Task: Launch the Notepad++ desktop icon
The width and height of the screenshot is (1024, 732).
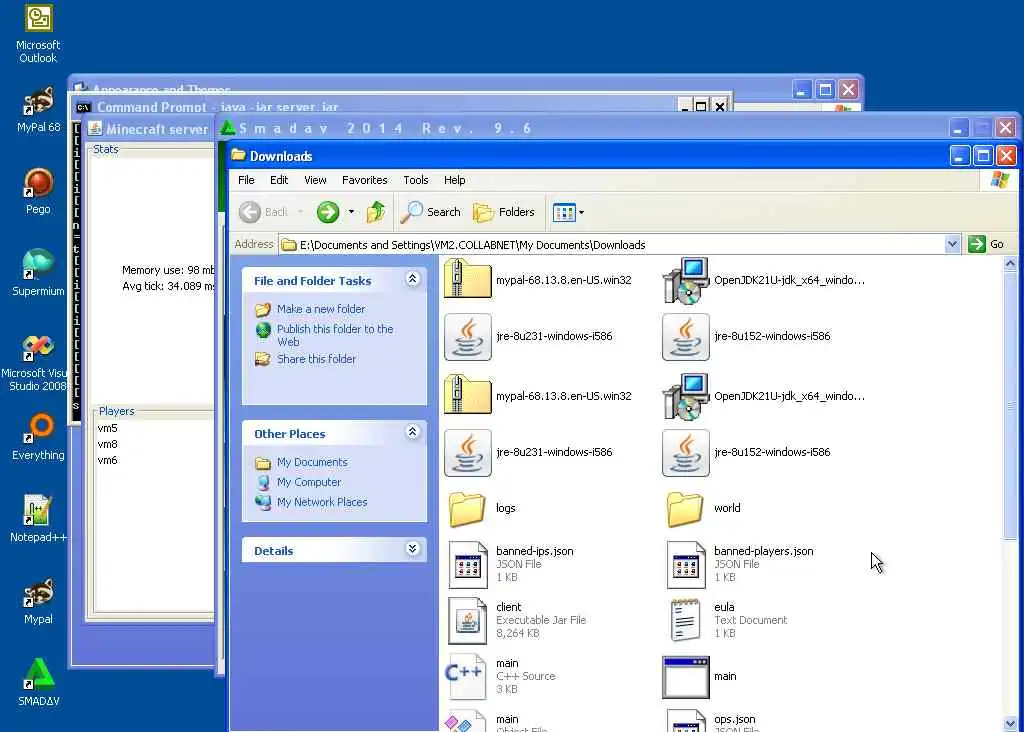Action: click(x=38, y=518)
